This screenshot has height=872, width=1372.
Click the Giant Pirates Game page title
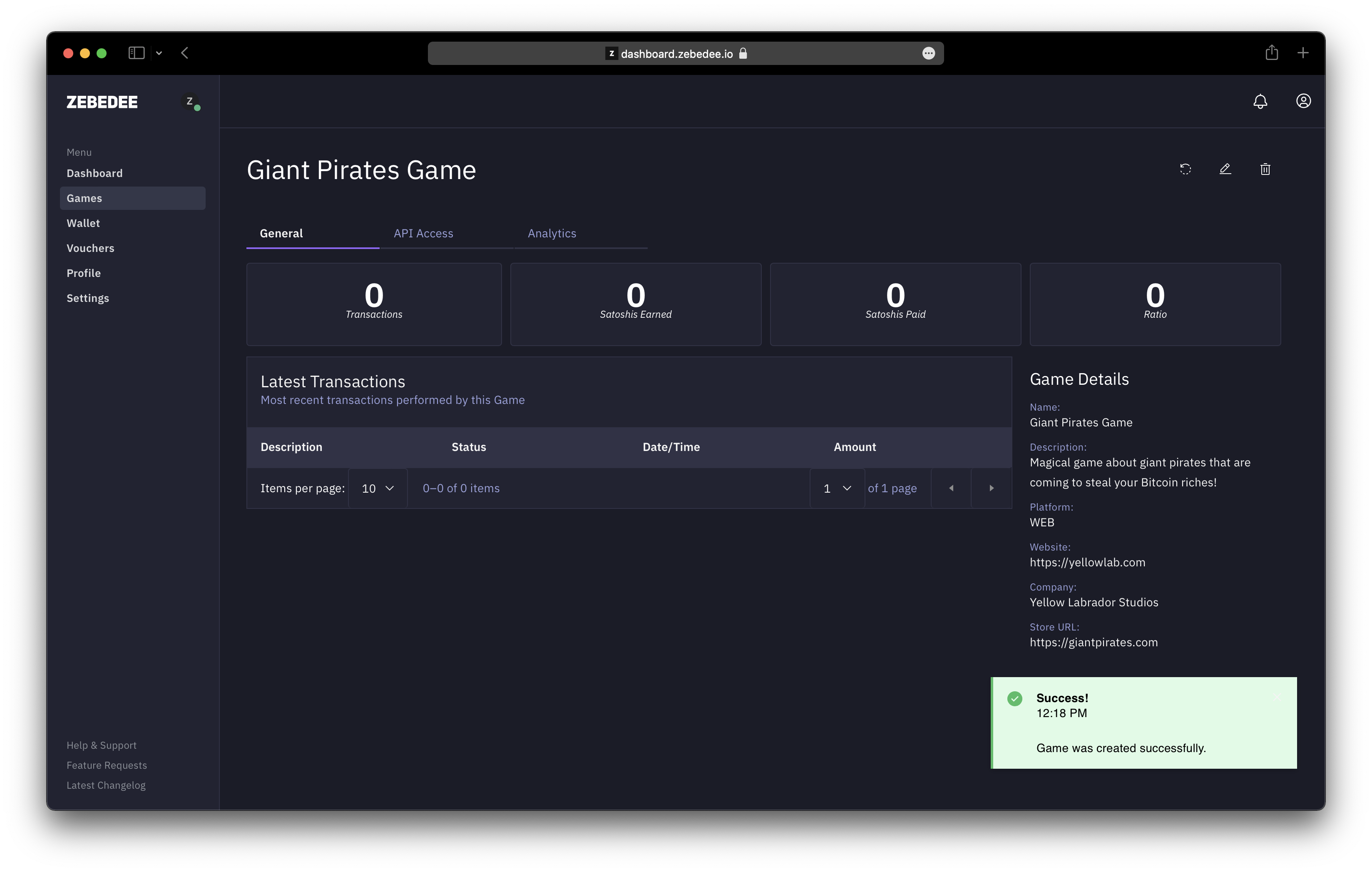pos(361,170)
